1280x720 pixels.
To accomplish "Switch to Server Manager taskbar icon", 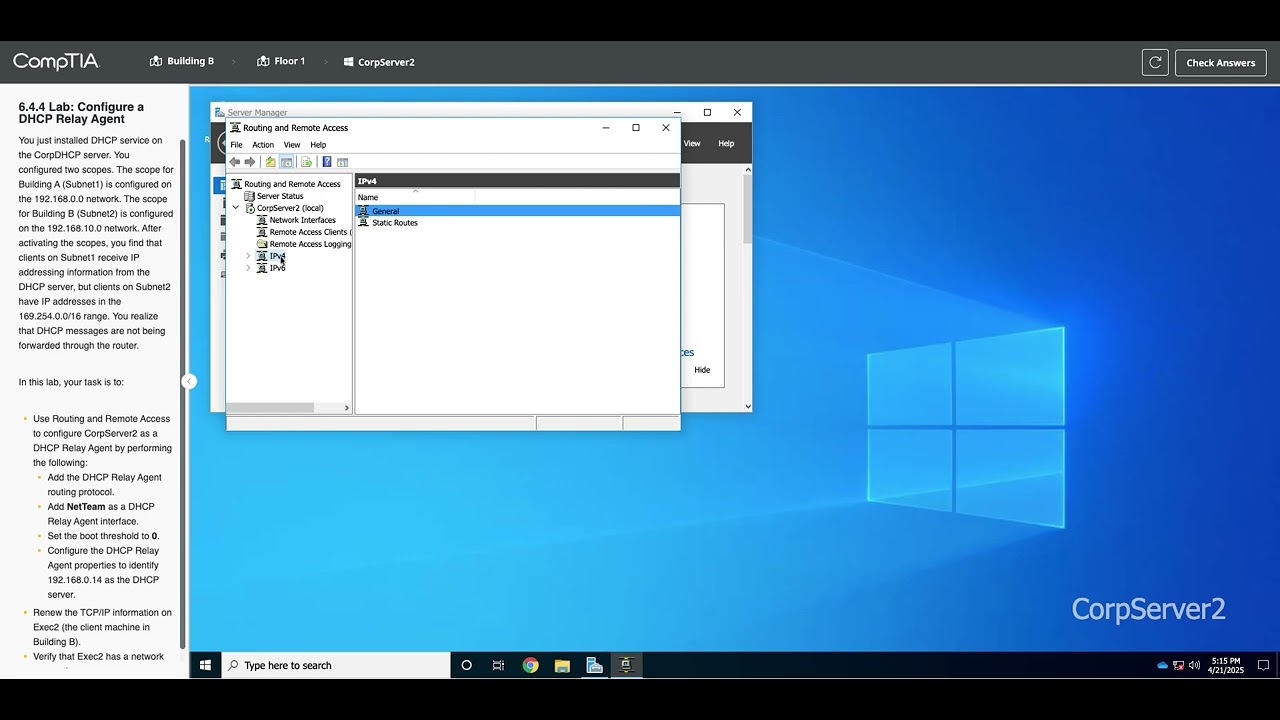I will [x=594, y=665].
